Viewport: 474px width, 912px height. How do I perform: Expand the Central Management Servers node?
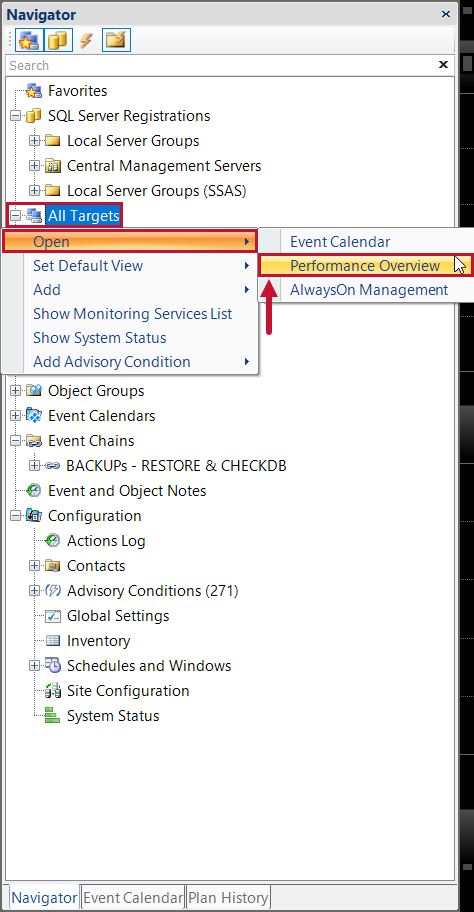[35, 166]
